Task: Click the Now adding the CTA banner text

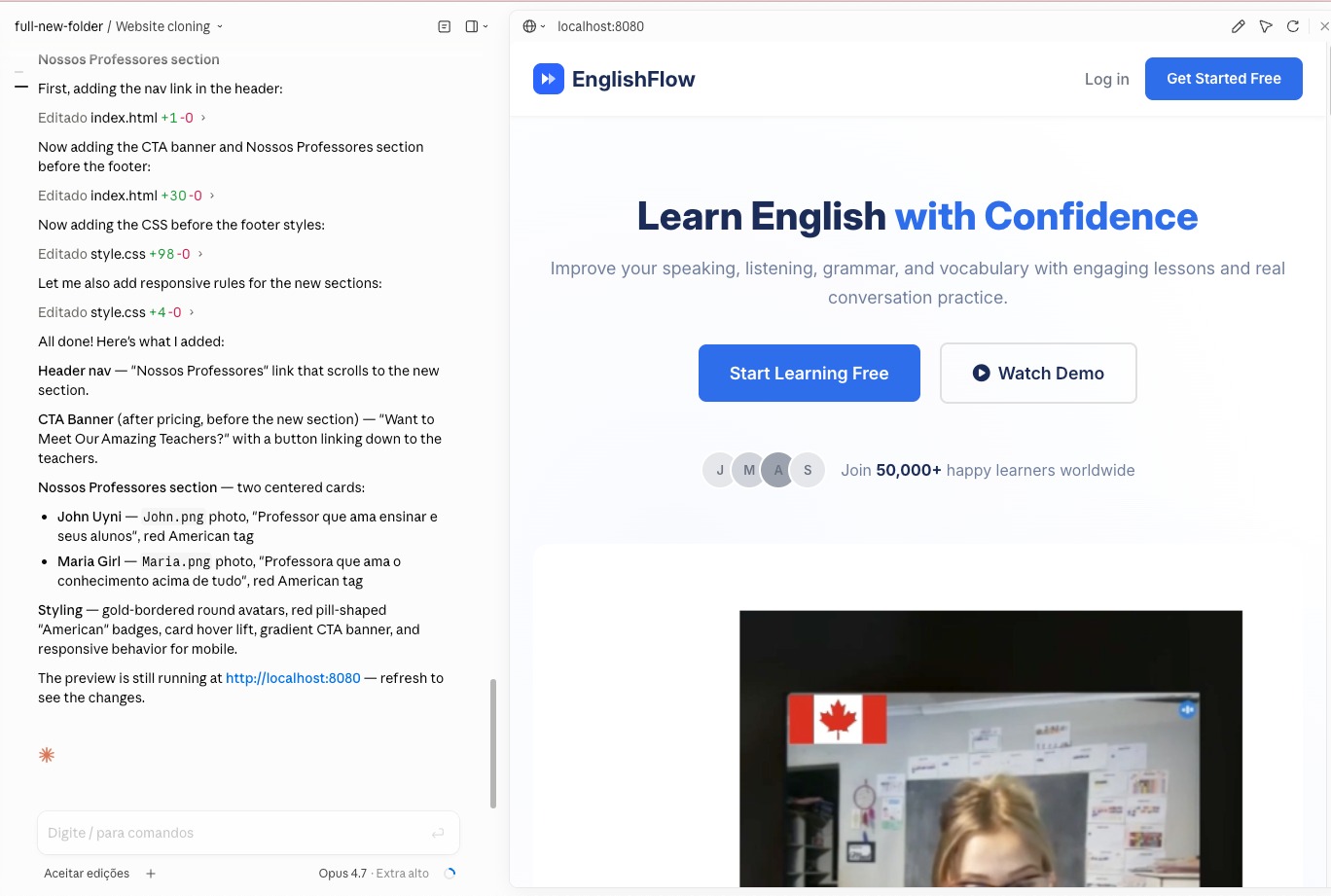Action: coord(231,157)
